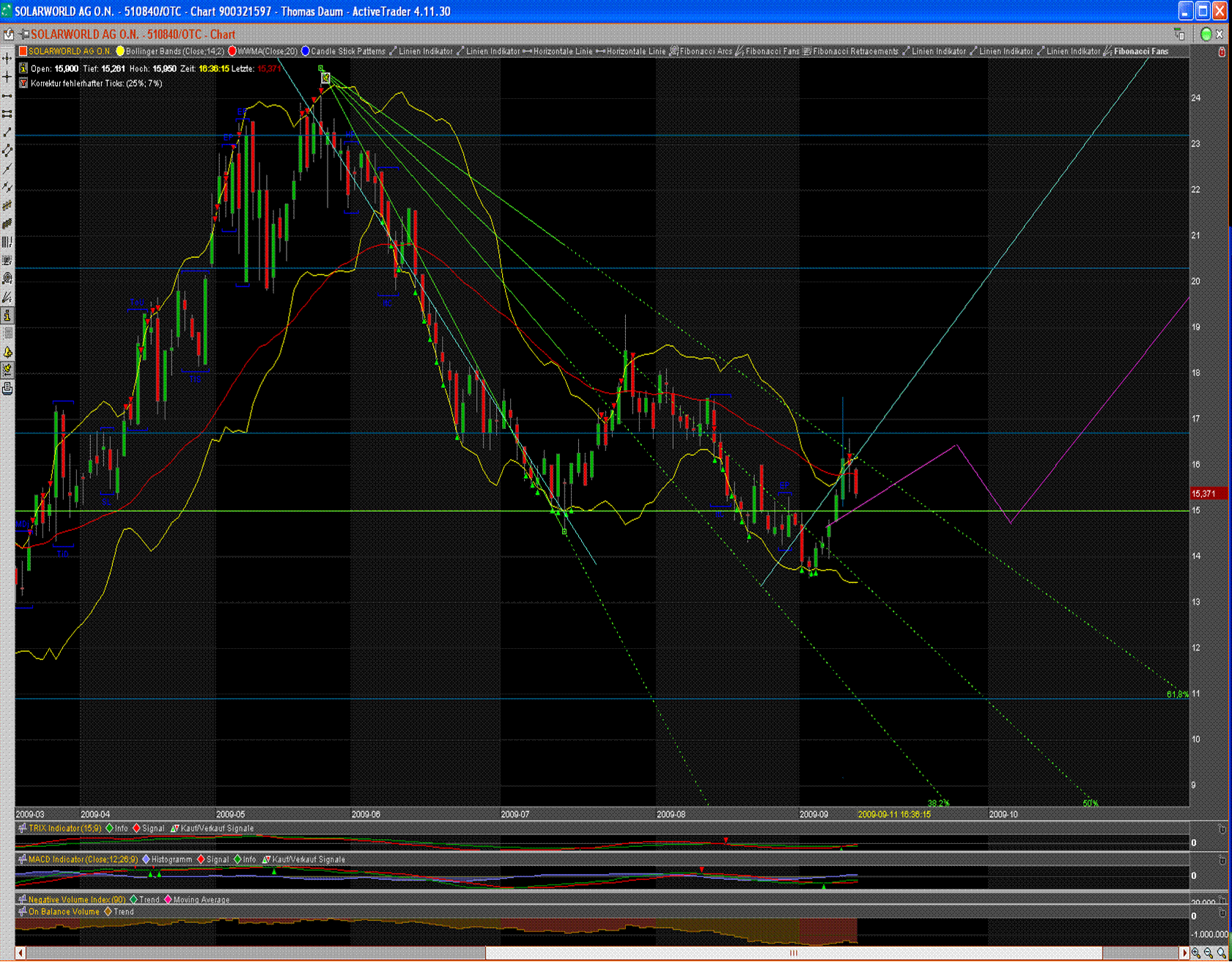Toggle Bollinger Bands yellow indicator marker
This screenshot has height=962, width=1232.
[120, 51]
